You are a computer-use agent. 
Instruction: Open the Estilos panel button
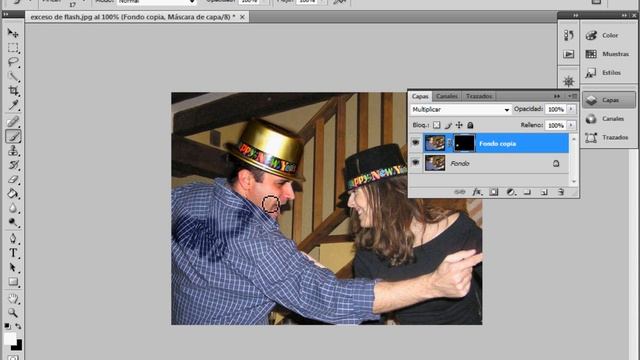pyautogui.click(x=609, y=73)
